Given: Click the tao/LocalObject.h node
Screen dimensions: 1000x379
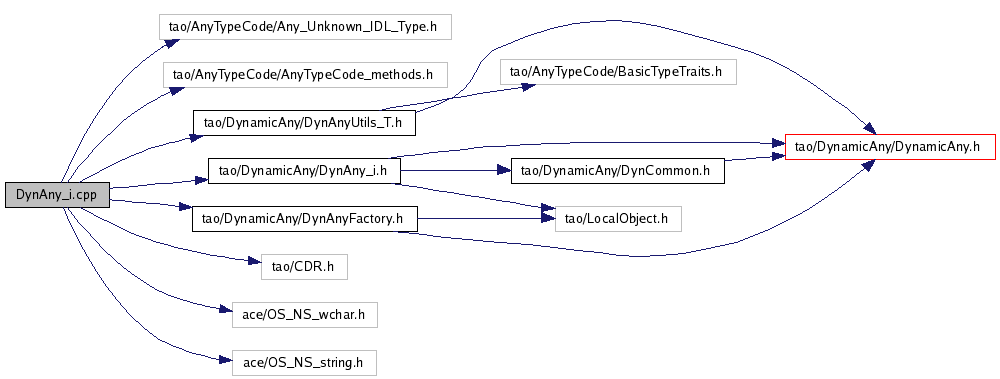Looking at the screenshot, I should [x=619, y=219].
